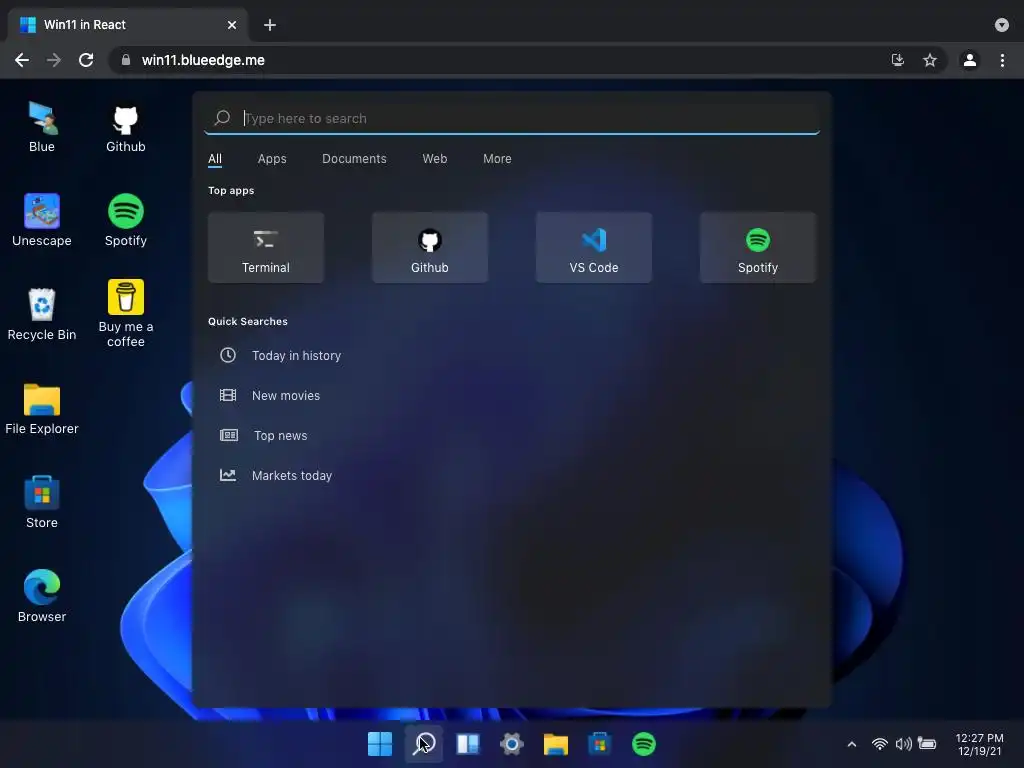Open the Widgets panel from the taskbar
This screenshot has width=1024, height=768.
(x=468, y=744)
